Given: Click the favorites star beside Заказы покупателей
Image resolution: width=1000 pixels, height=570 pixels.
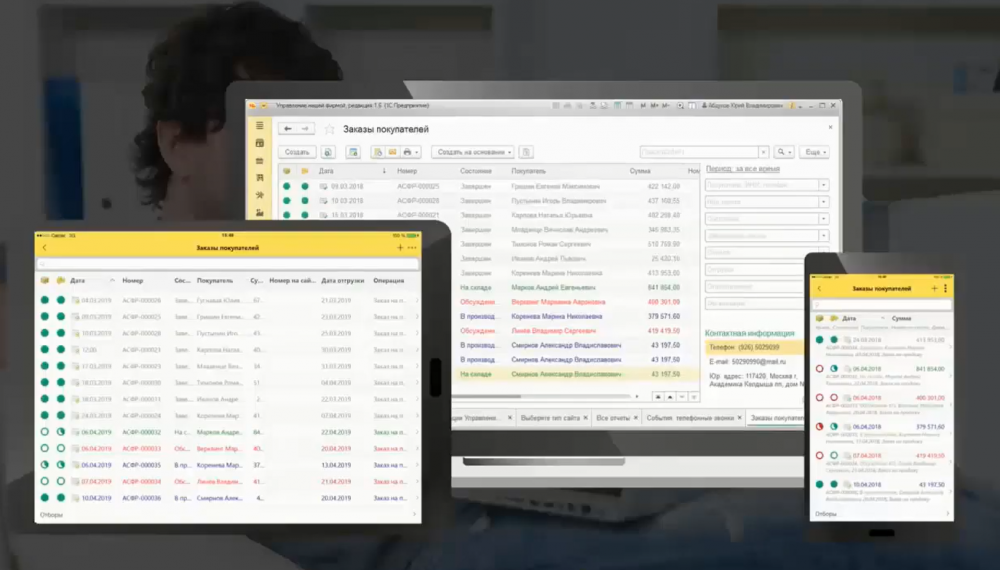Looking at the screenshot, I should coord(329,129).
